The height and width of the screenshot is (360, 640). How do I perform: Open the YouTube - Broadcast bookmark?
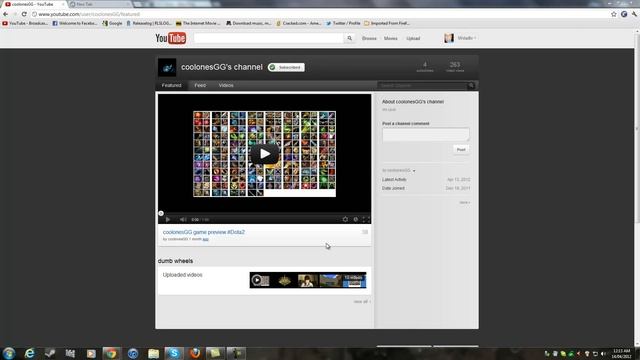click(25, 23)
